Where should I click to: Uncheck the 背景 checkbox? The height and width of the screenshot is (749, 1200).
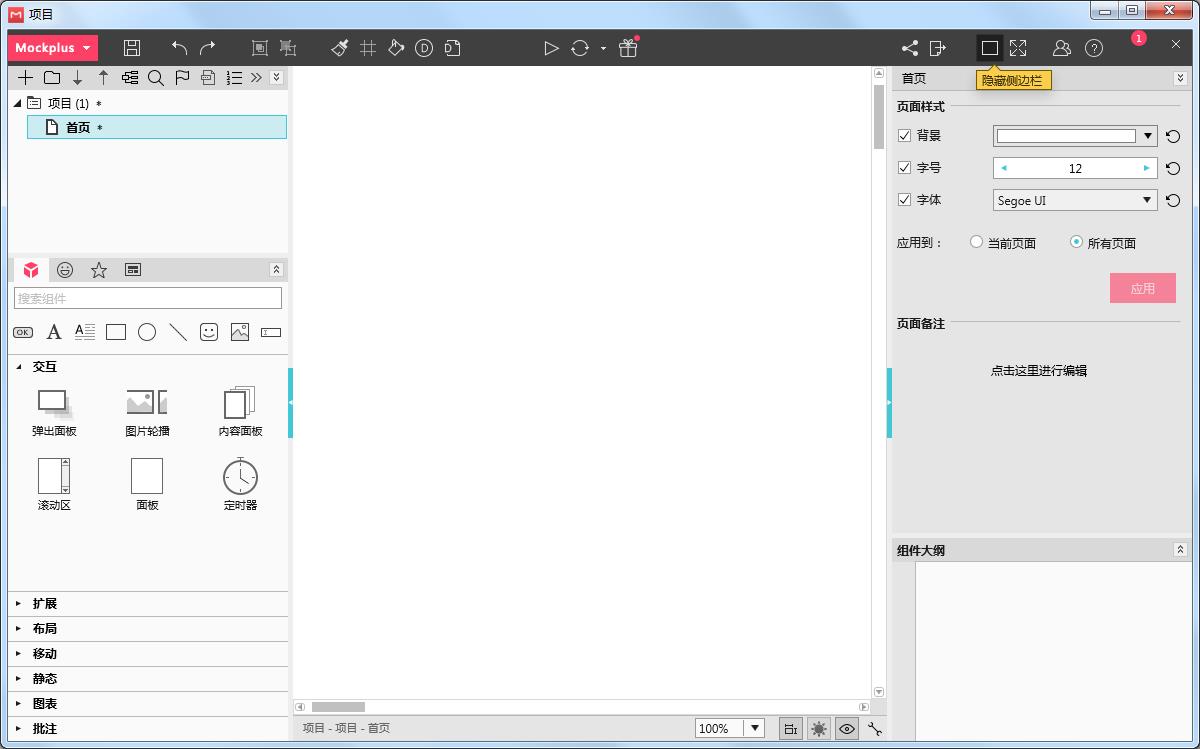(905, 135)
